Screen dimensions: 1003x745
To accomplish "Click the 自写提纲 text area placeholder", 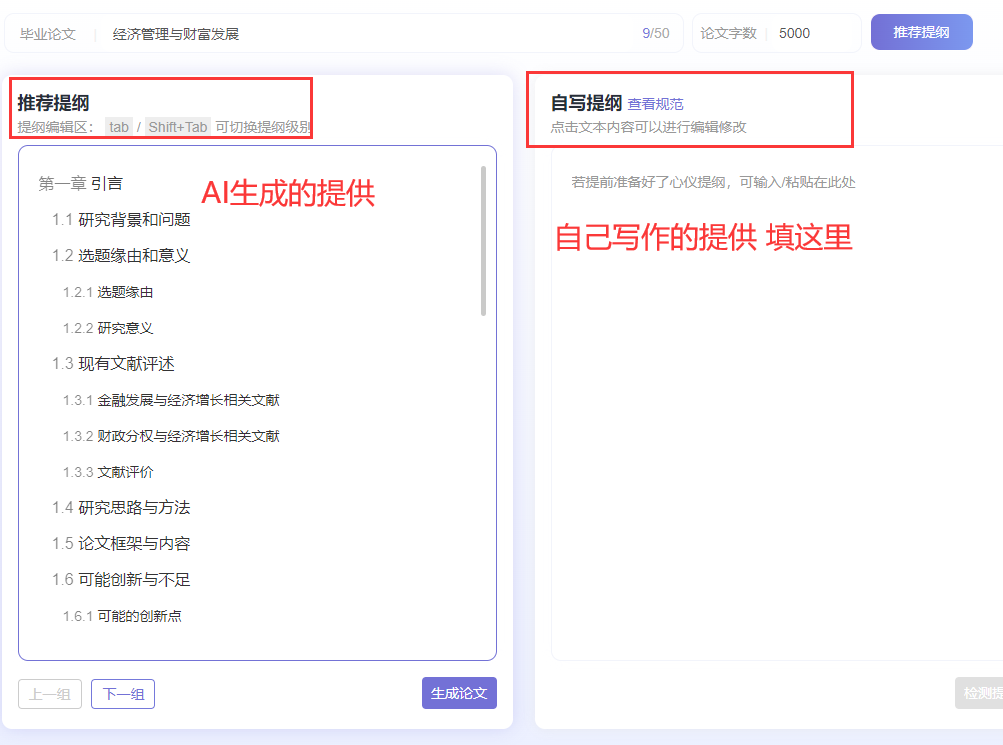I will (713, 182).
